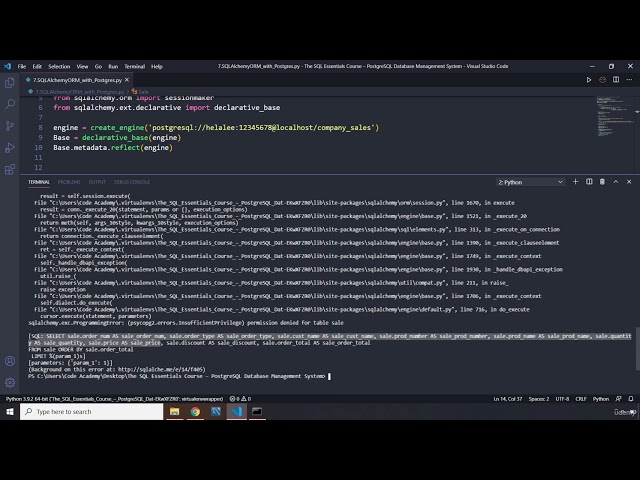Open the Help menu

point(157,67)
